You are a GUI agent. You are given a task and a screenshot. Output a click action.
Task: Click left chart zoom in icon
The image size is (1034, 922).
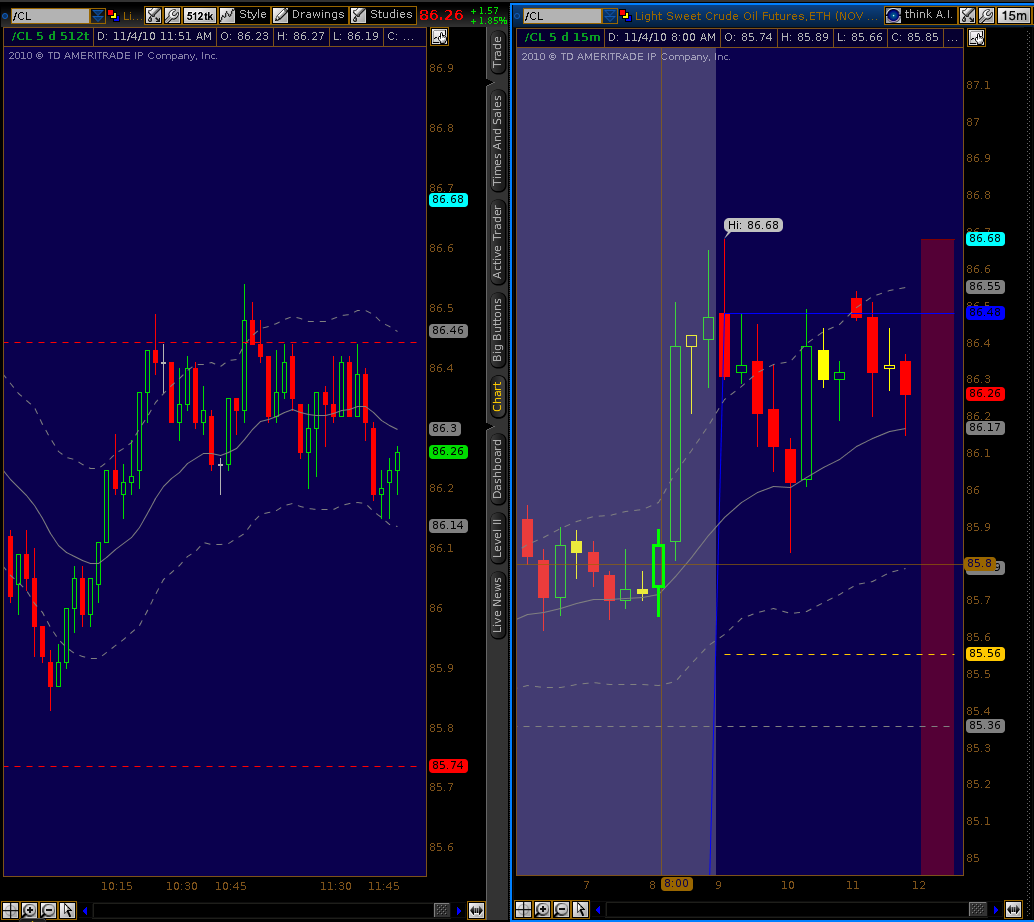(x=29, y=911)
